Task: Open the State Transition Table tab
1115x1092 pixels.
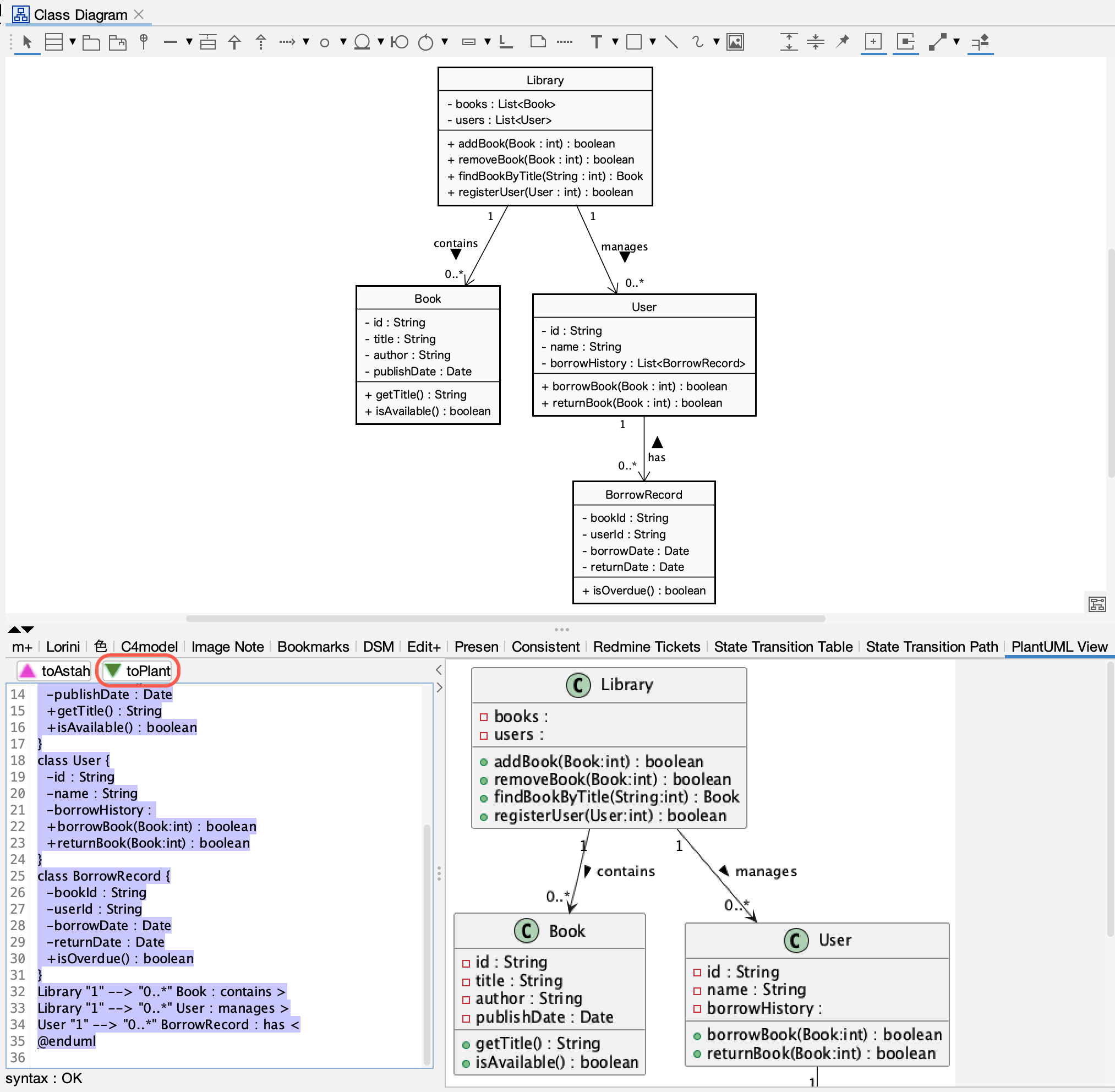Action: pyautogui.click(x=783, y=646)
